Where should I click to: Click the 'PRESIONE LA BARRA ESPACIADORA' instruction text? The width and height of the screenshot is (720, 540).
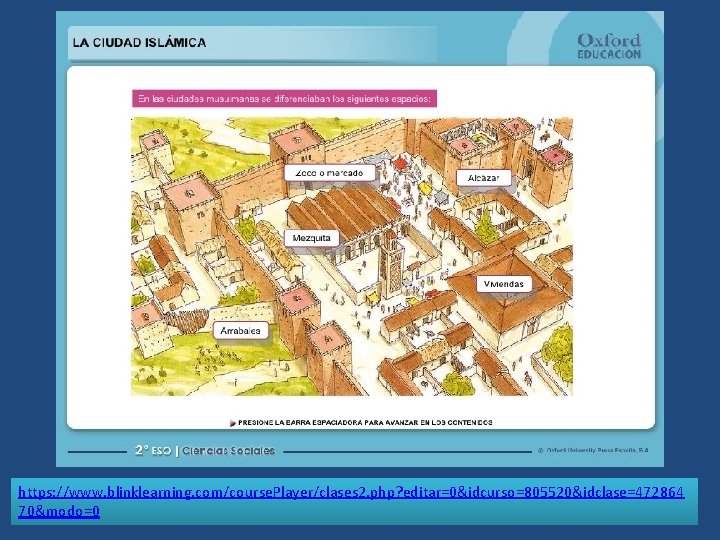point(365,422)
